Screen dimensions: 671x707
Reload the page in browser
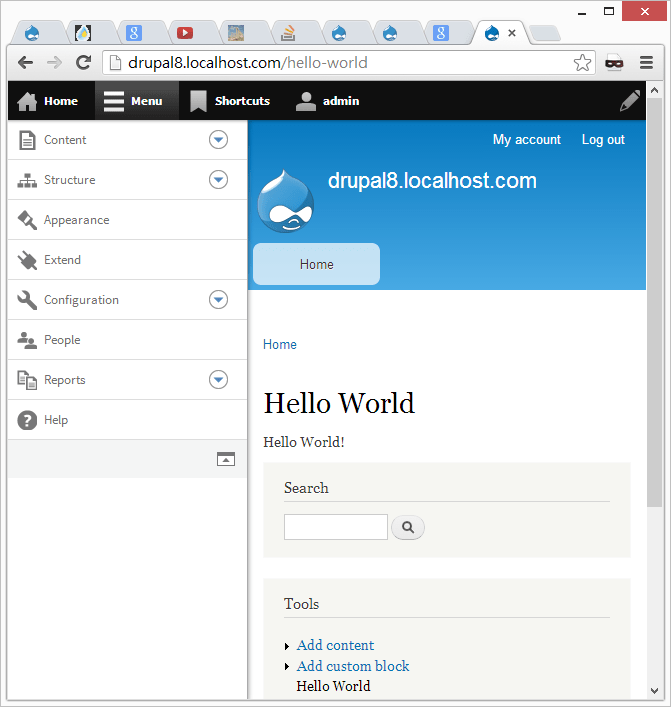click(x=84, y=62)
